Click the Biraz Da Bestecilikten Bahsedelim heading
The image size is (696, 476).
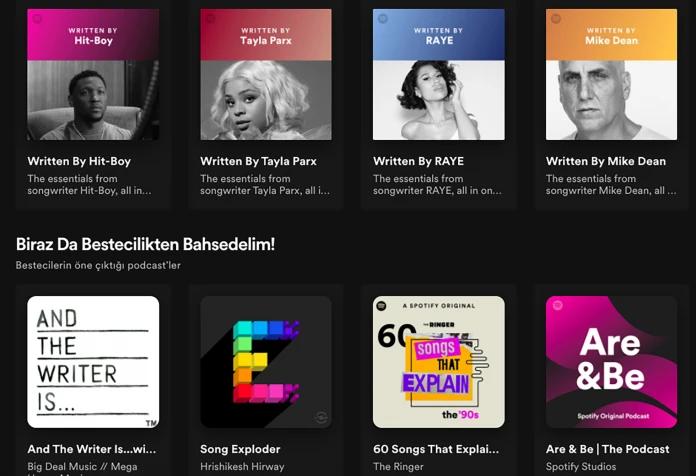(145, 244)
